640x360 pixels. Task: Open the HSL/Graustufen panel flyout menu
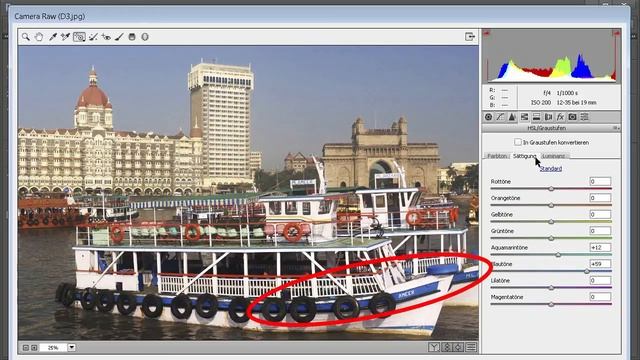tap(616, 128)
